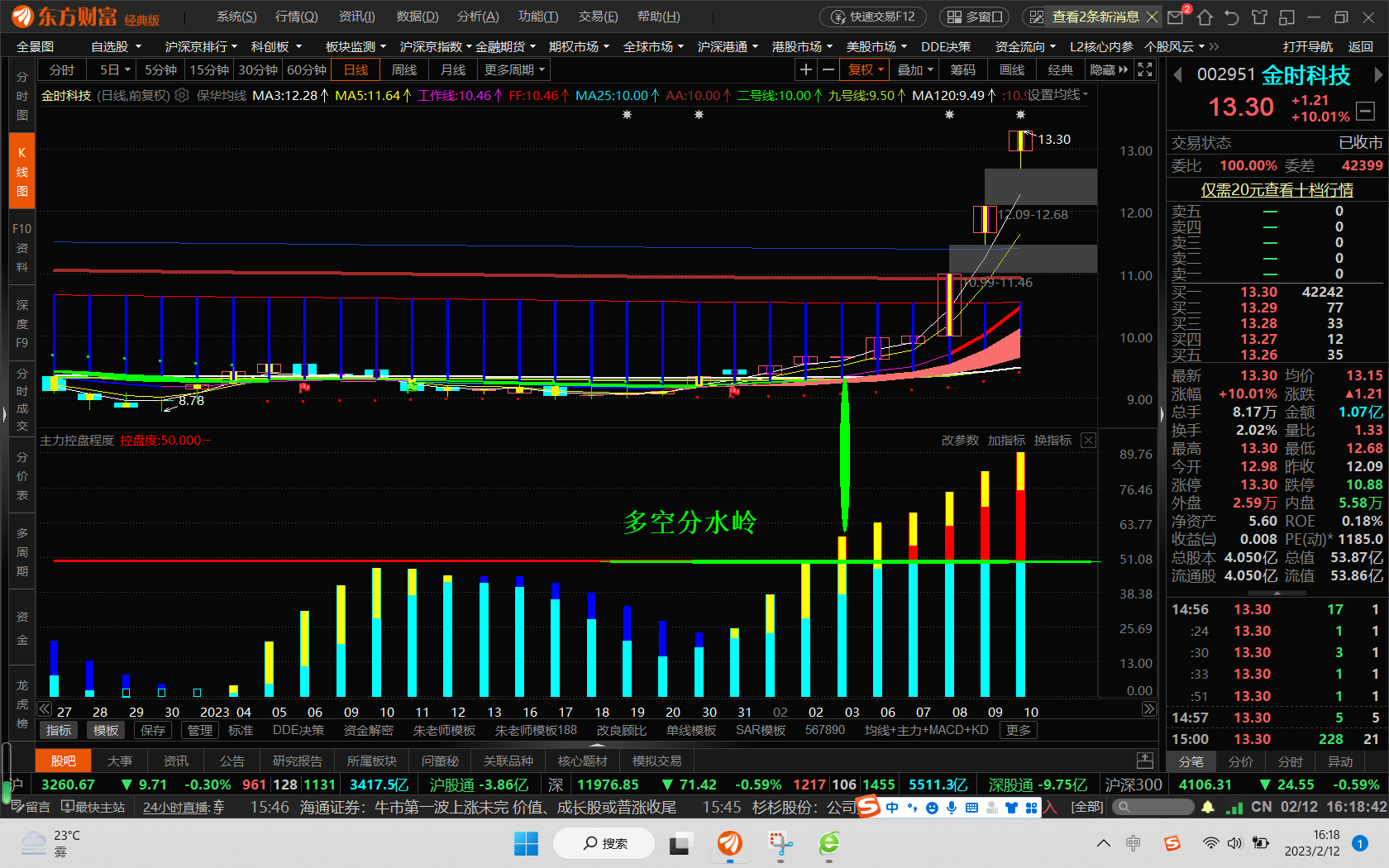This screenshot has width=1389, height=868.
Task: Open moving average settings gear icon
Action: (x=182, y=96)
